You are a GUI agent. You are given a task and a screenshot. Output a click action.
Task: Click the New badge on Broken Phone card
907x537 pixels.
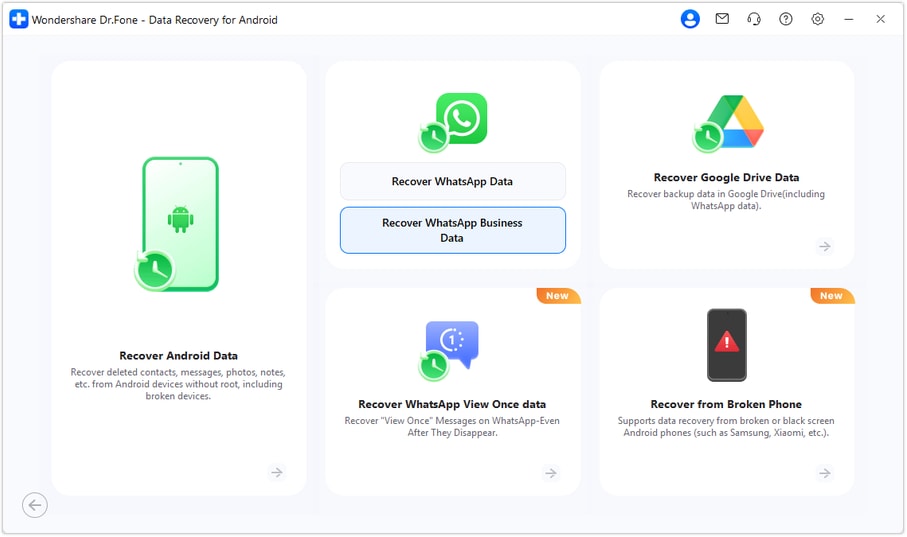pyautogui.click(x=832, y=296)
